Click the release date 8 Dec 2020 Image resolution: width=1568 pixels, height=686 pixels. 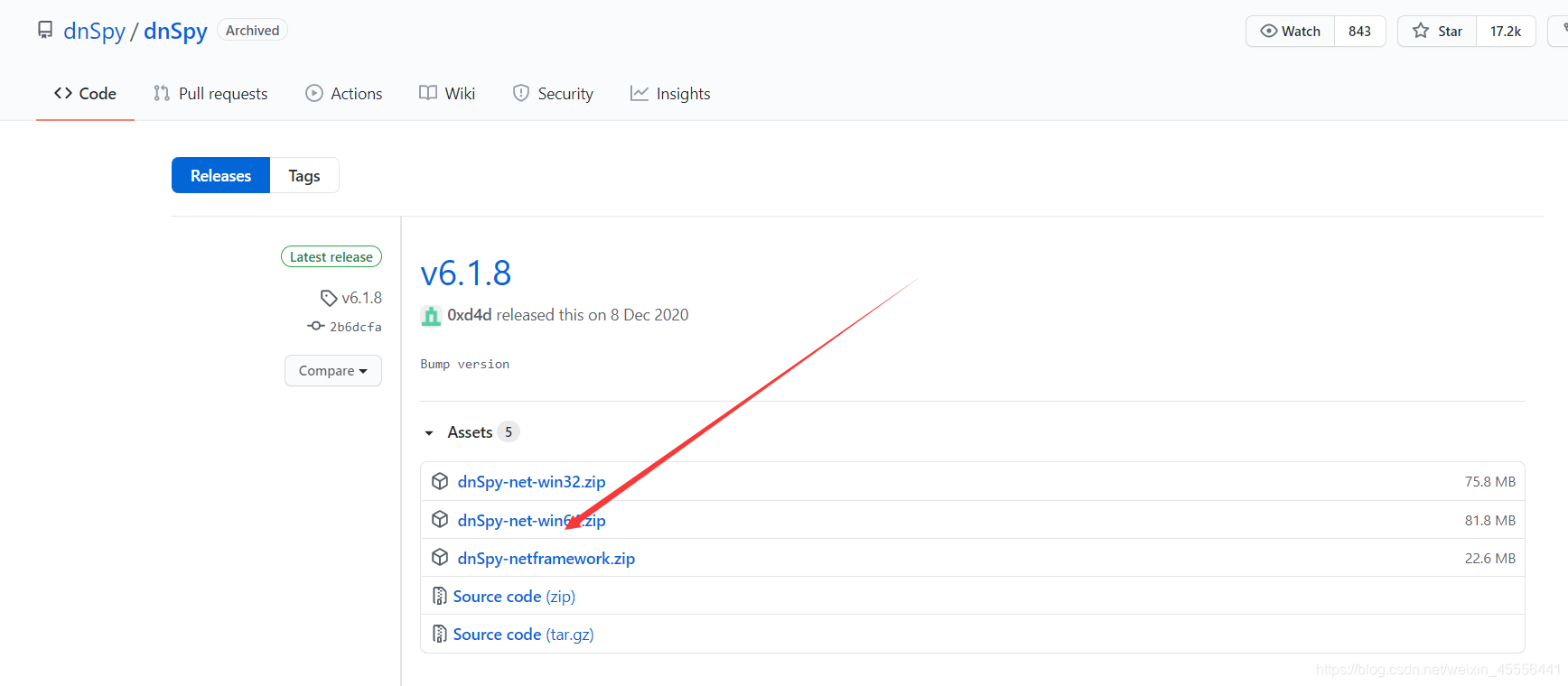point(649,315)
